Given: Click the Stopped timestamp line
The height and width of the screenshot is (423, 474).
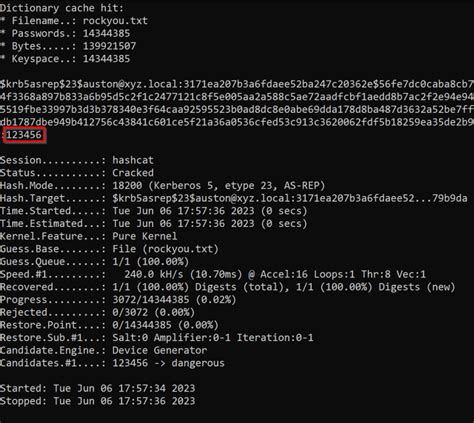Looking at the screenshot, I should (x=98, y=401).
